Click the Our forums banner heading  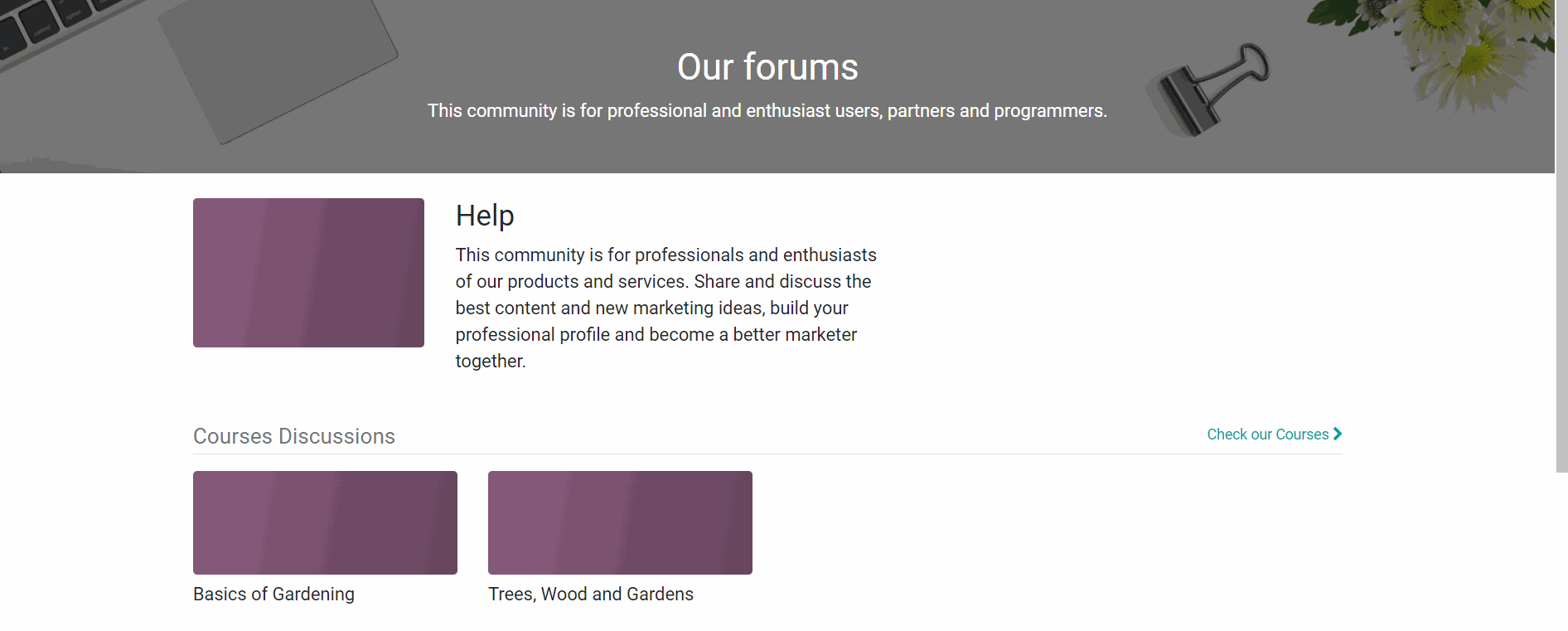pyautogui.click(x=767, y=67)
